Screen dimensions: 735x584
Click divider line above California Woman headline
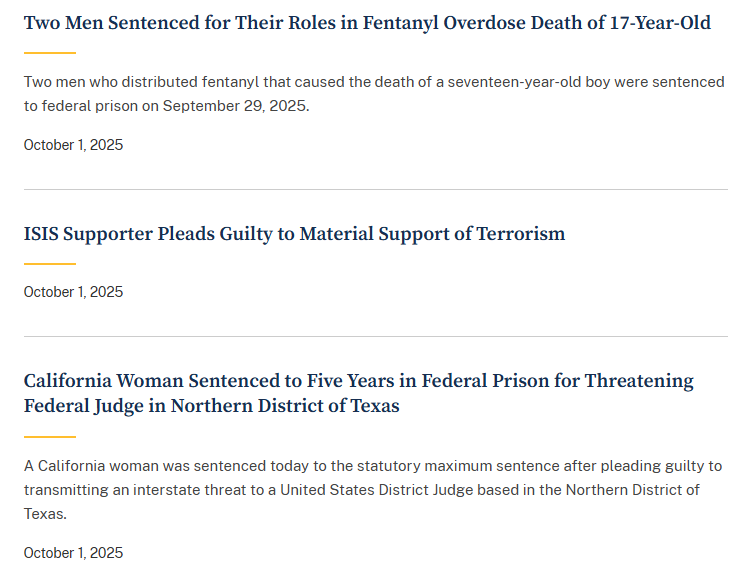(x=375, y=336)
